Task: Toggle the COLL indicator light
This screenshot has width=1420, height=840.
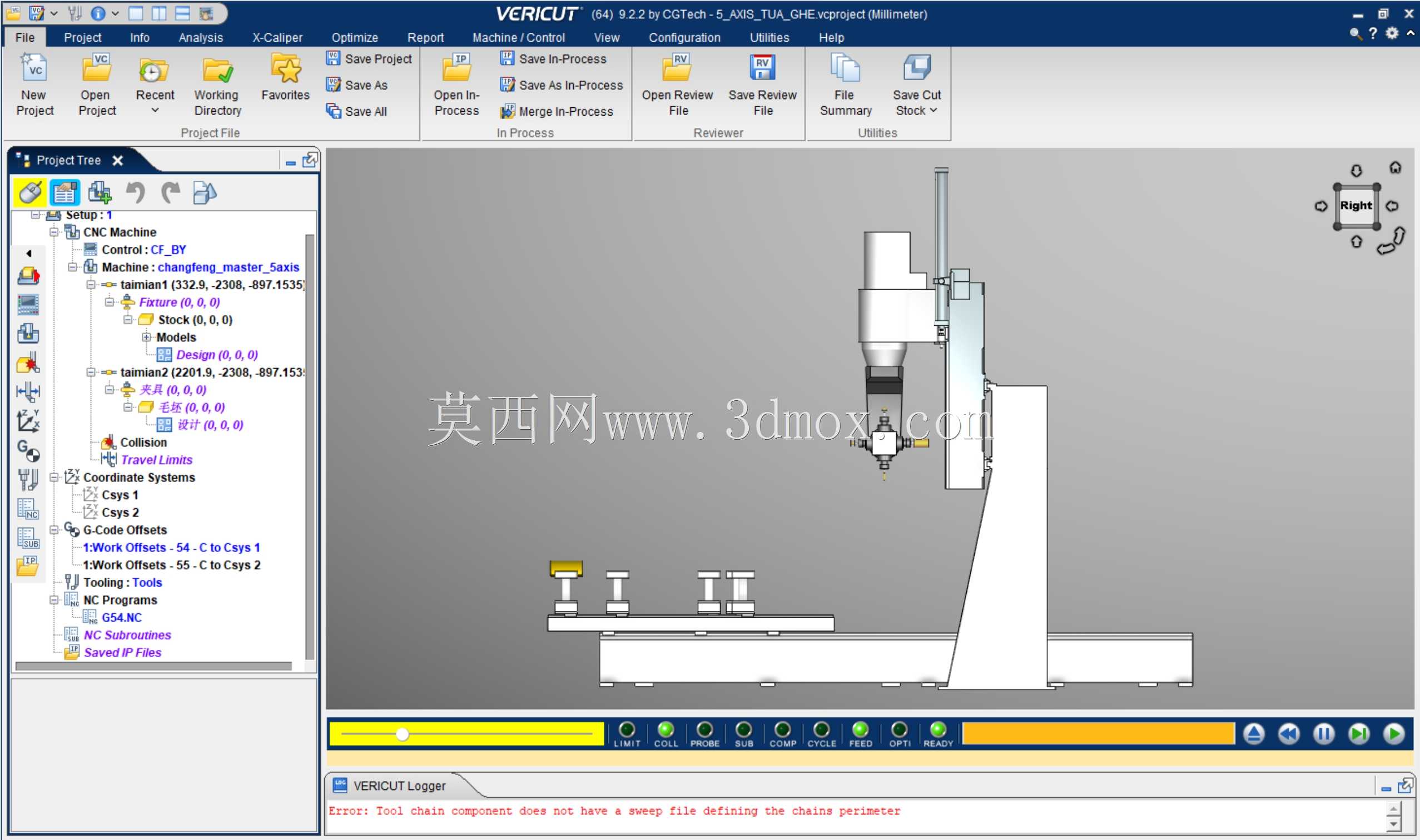Action: pos(666,729)
